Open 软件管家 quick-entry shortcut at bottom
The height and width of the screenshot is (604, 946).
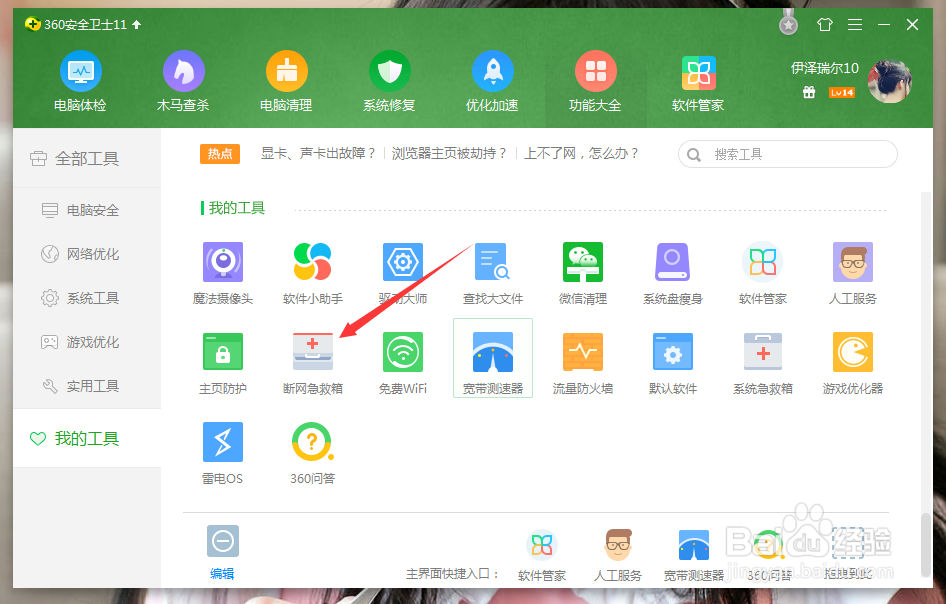point(542,556)
